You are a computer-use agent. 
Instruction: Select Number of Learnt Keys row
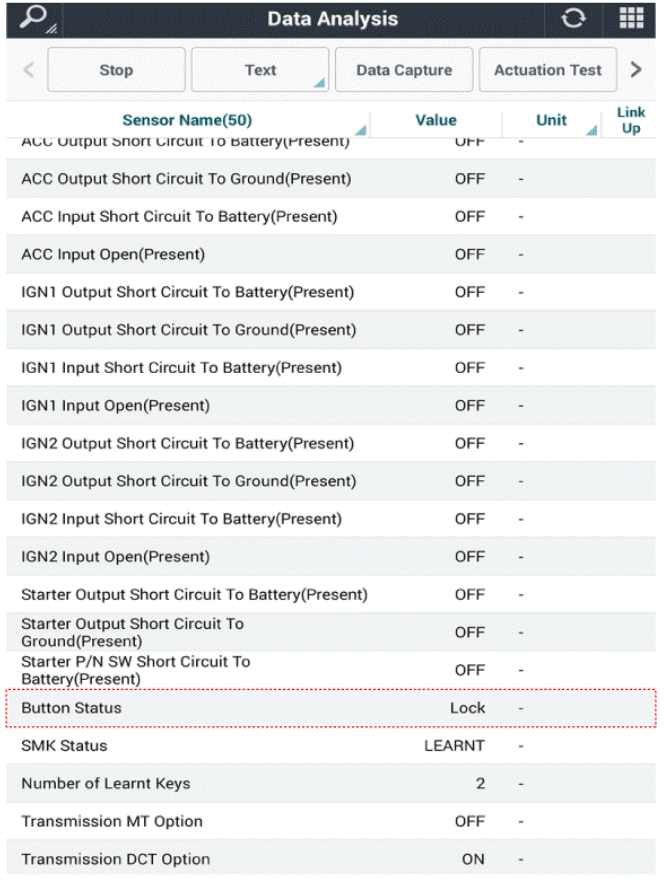(331, 783)
